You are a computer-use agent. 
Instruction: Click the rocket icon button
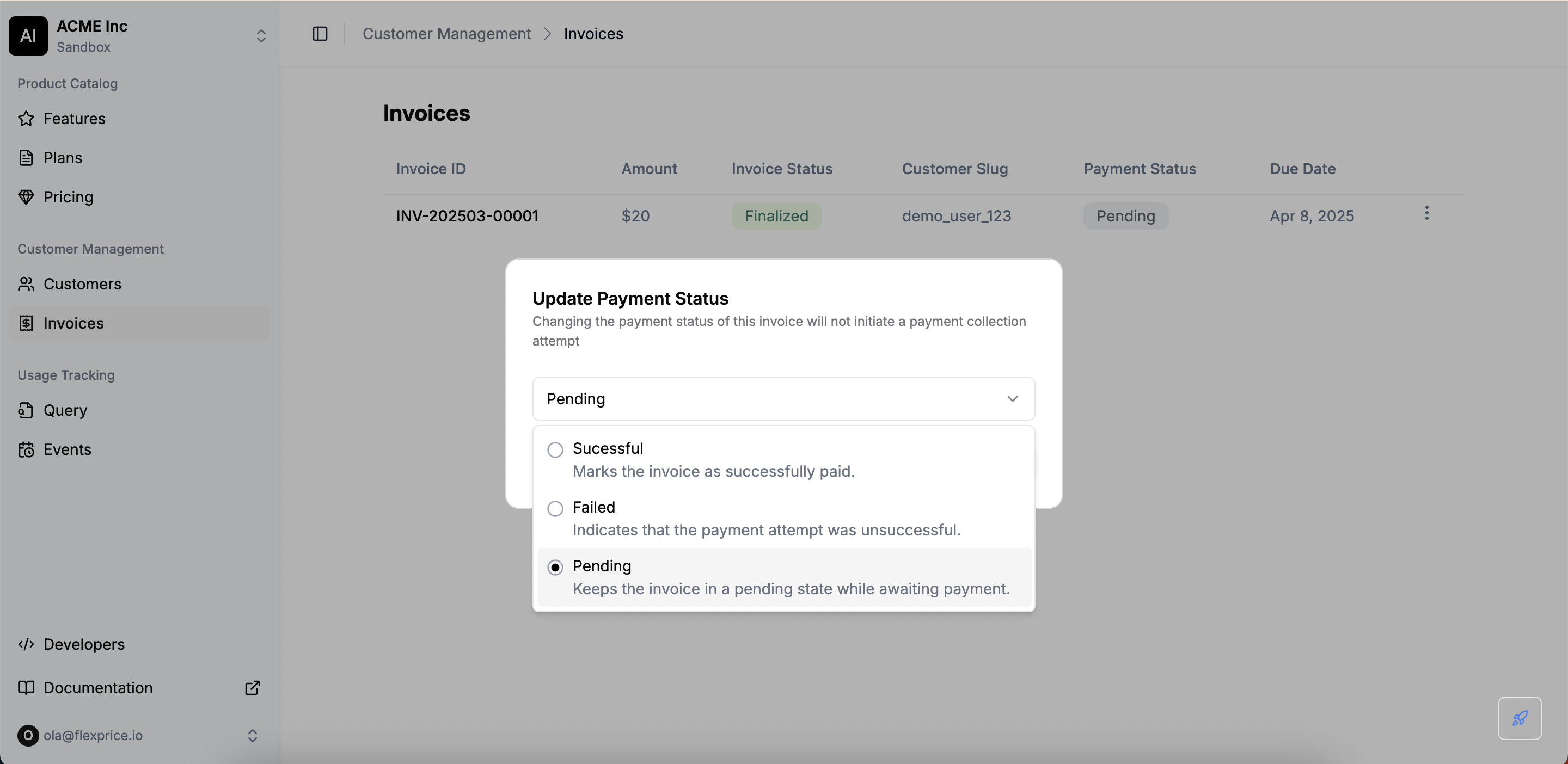(1520, 718)
